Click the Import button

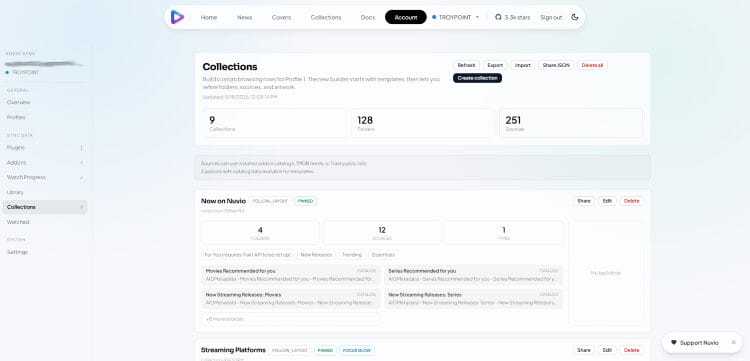[523, 65]
